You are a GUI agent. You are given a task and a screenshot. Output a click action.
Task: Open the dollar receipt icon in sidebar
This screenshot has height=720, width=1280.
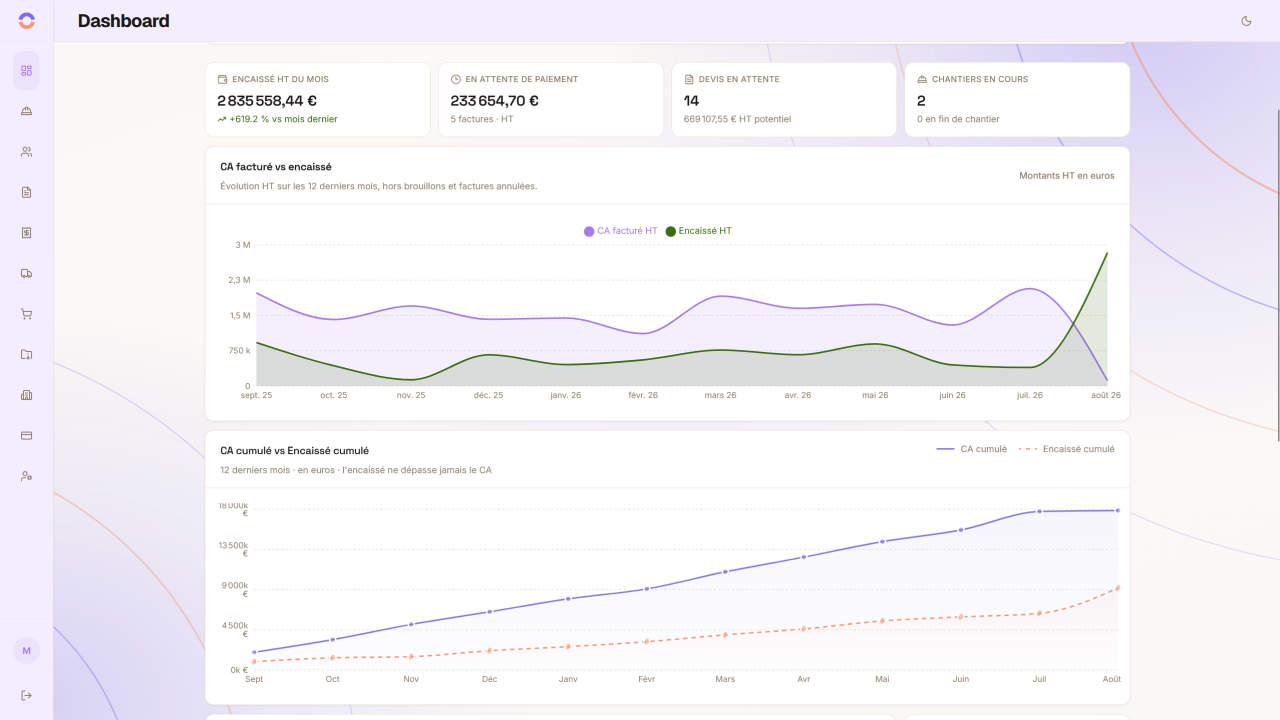coord(27,233)
